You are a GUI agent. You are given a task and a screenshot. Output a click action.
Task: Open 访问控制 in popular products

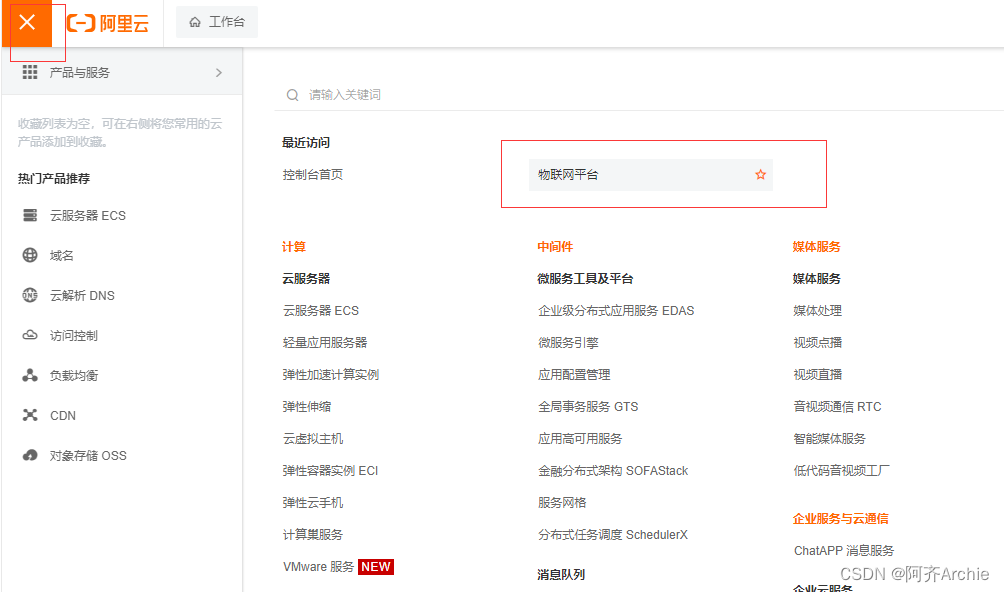pos(74,335)
